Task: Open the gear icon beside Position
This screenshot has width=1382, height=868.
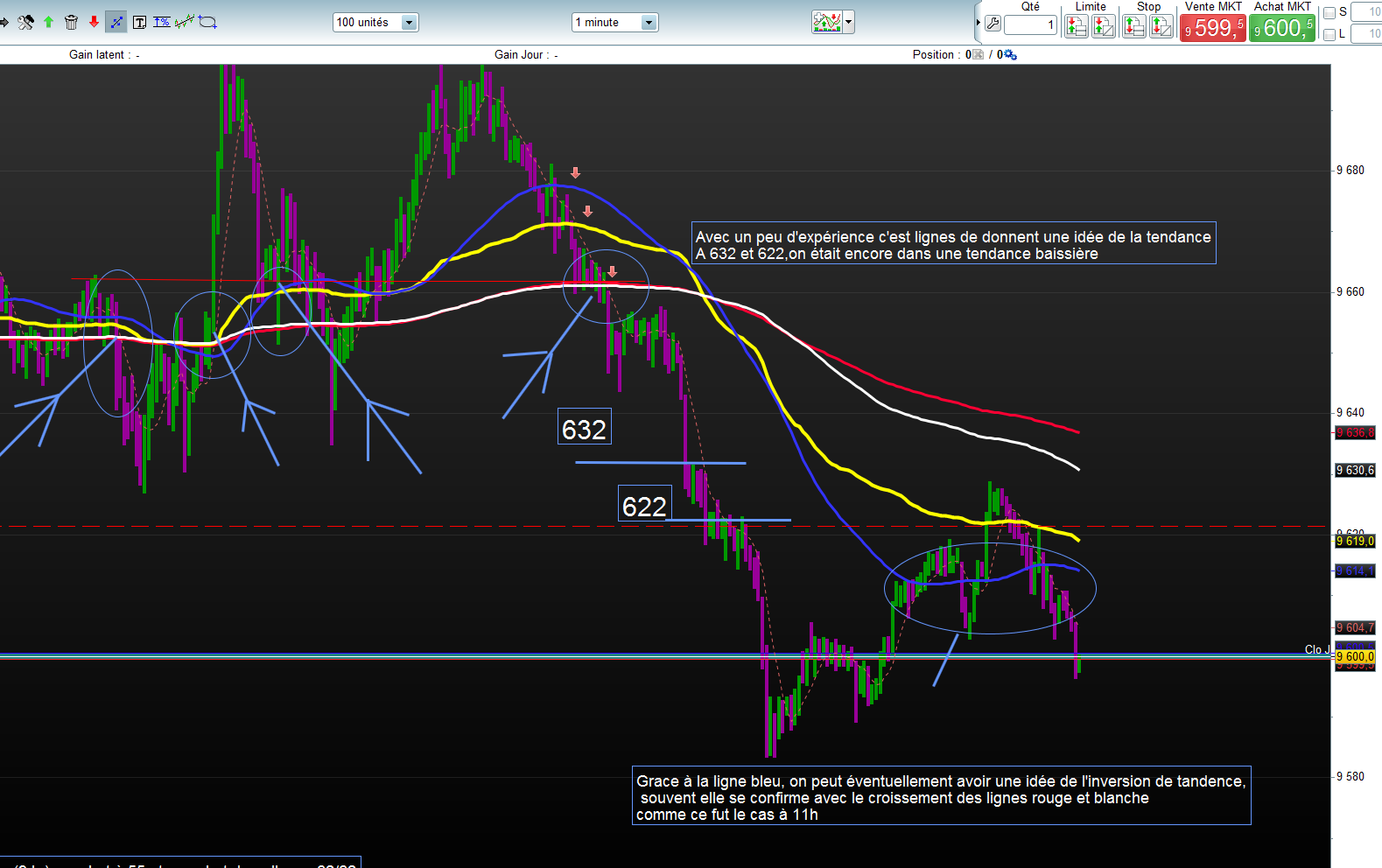Action: click(x=1011, y=54)
